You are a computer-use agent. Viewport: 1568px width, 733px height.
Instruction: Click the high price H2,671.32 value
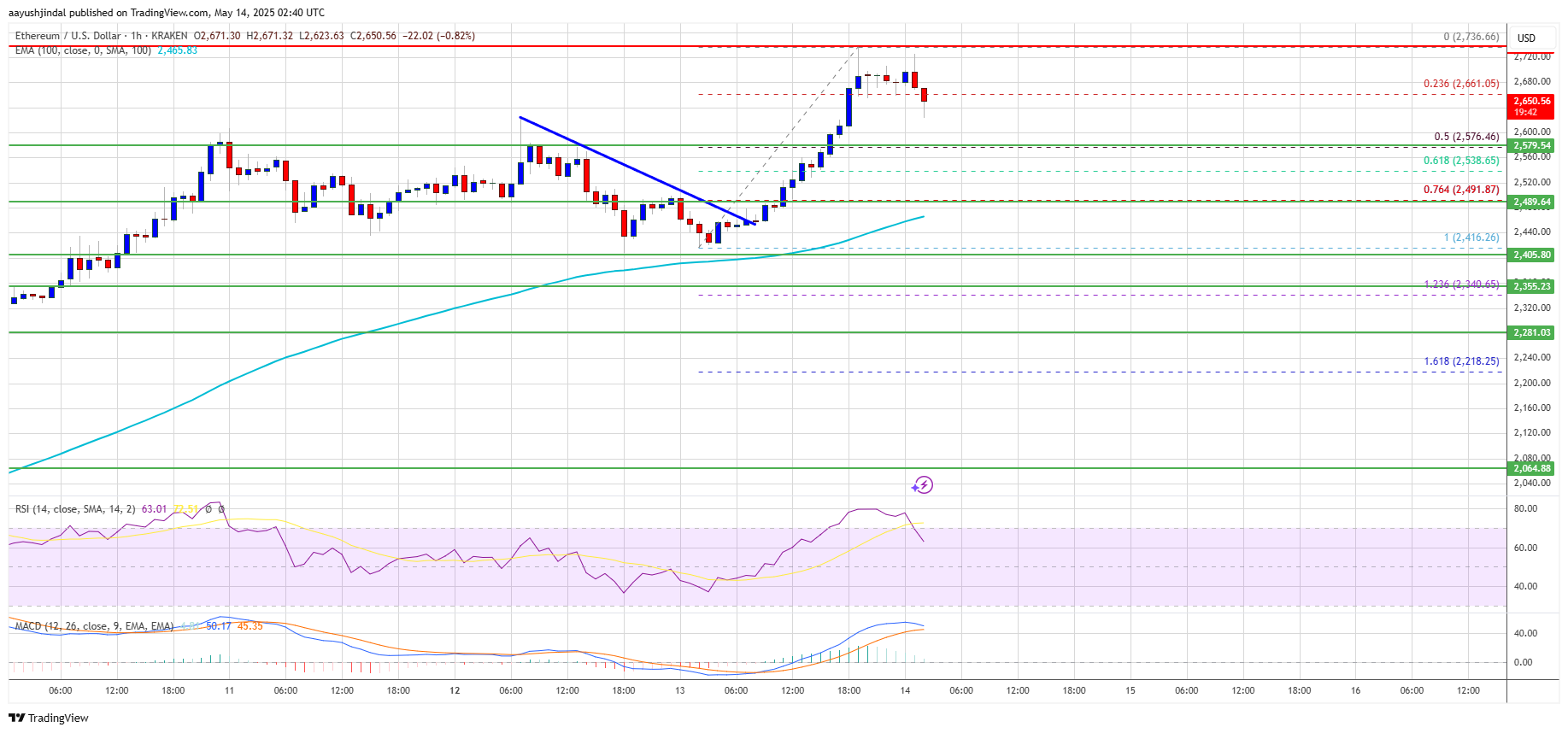pos(269,36)
